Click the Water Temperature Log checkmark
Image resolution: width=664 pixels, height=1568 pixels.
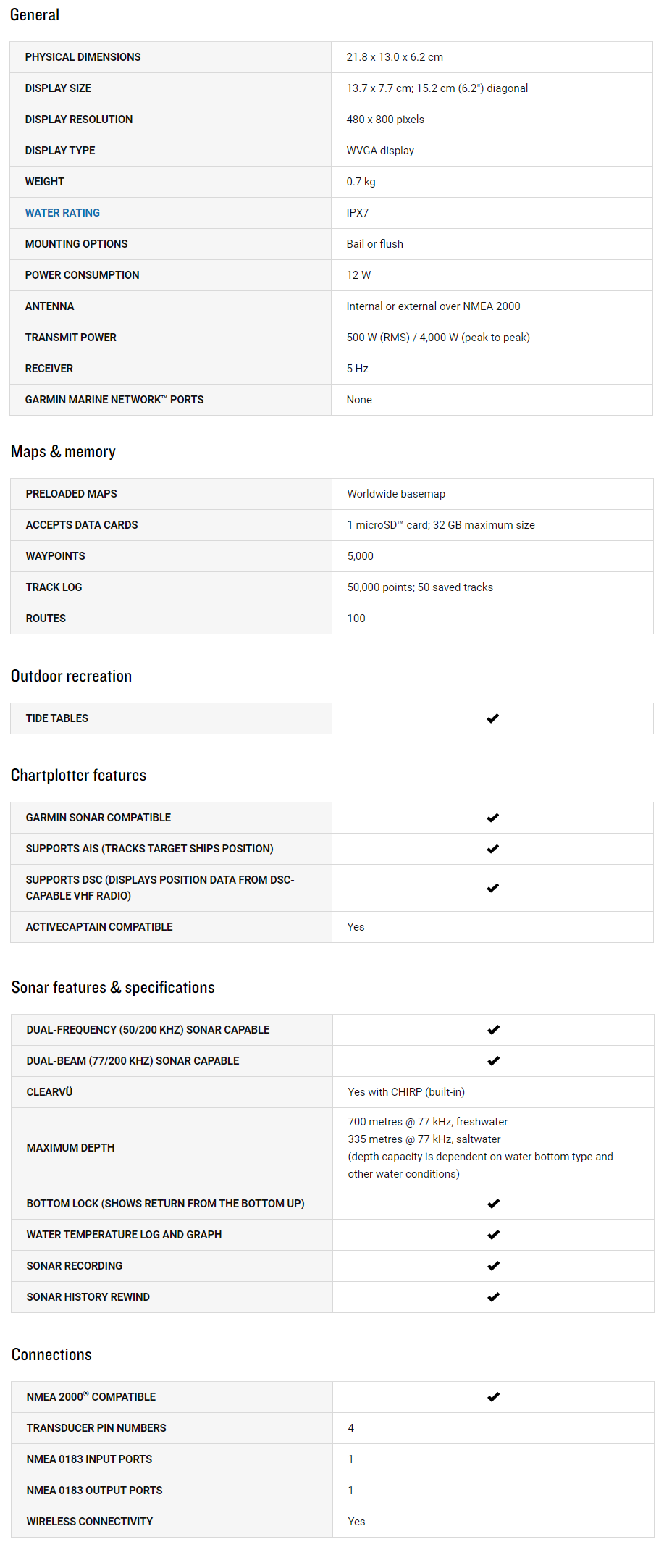(494, 1235)
